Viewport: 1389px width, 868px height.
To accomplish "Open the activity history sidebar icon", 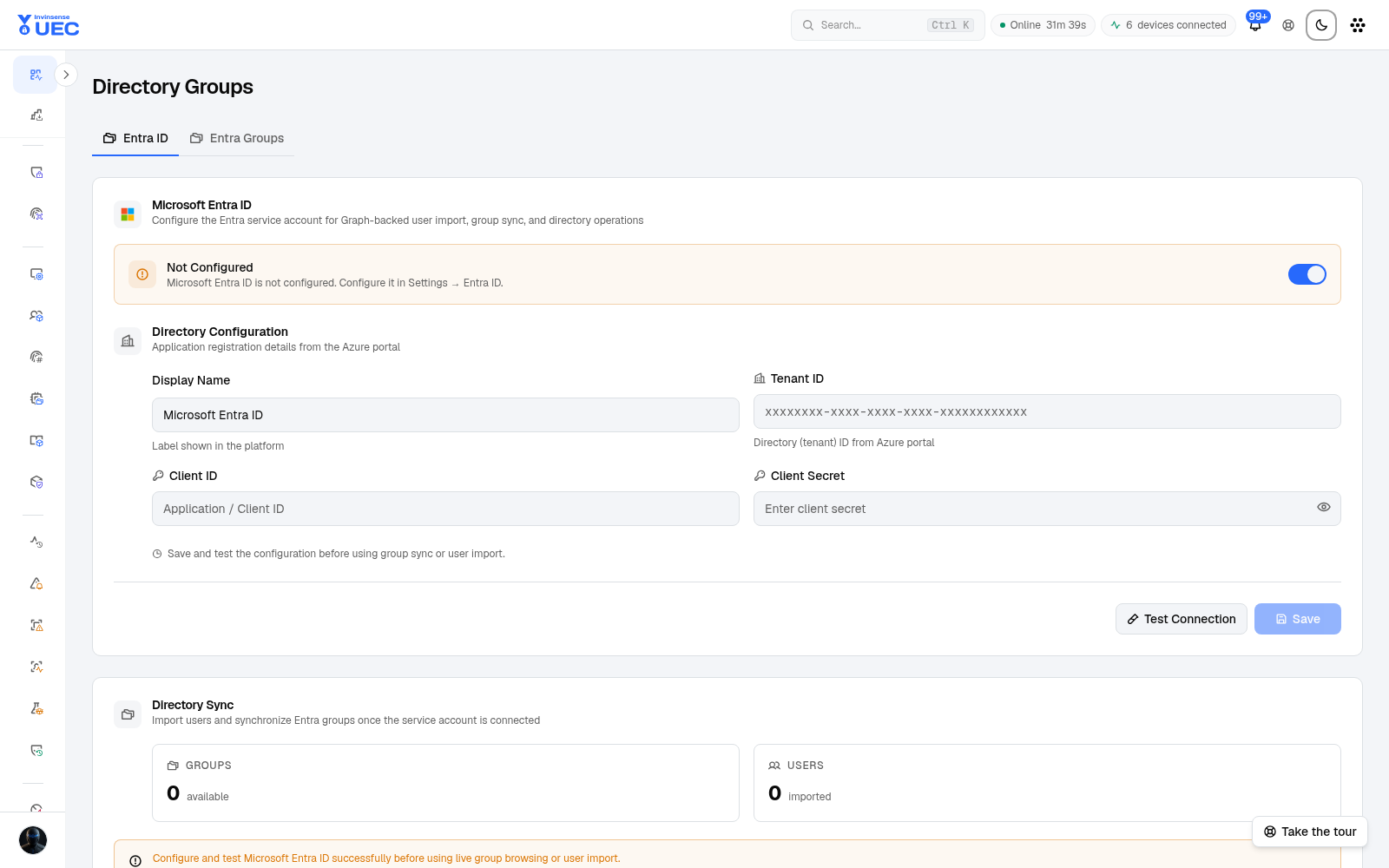I will coord(36,542).
